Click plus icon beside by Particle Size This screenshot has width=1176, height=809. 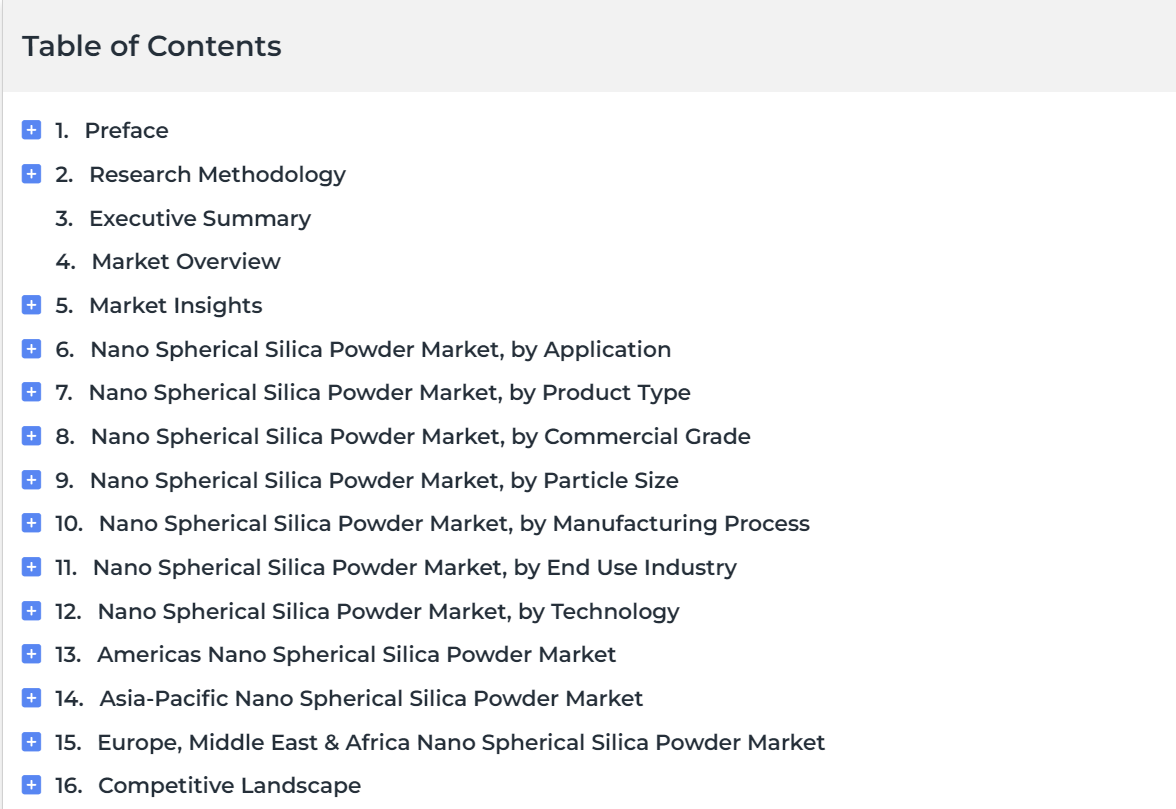(x=32, y=480)
